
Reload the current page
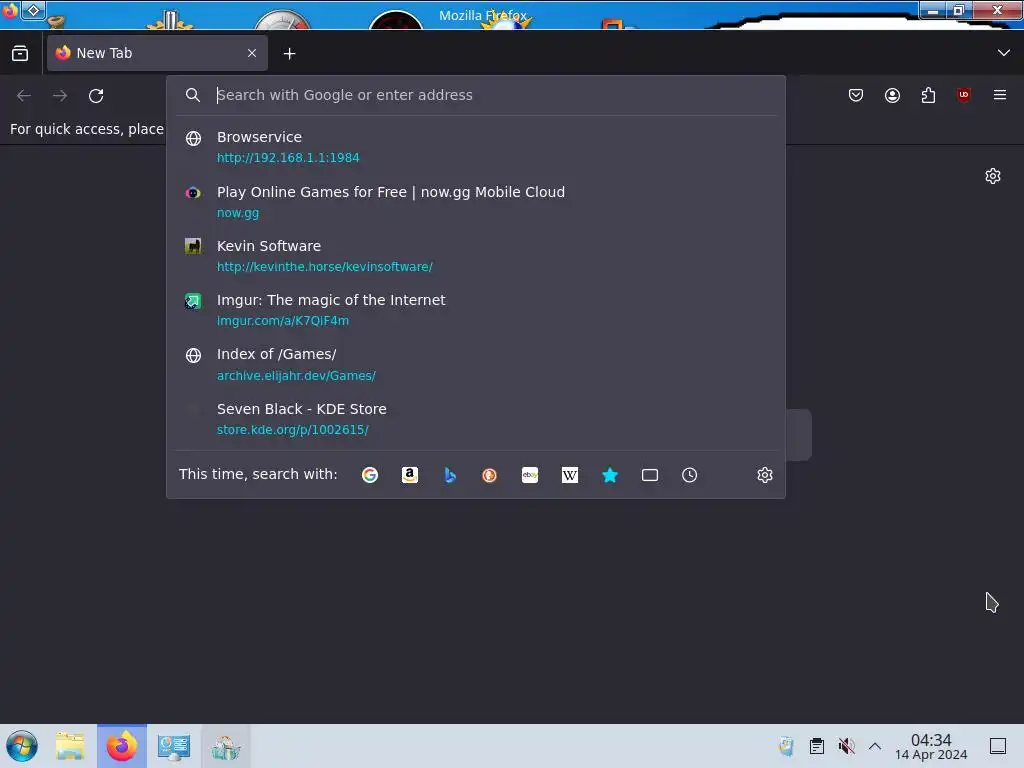(x=96, y=95)
